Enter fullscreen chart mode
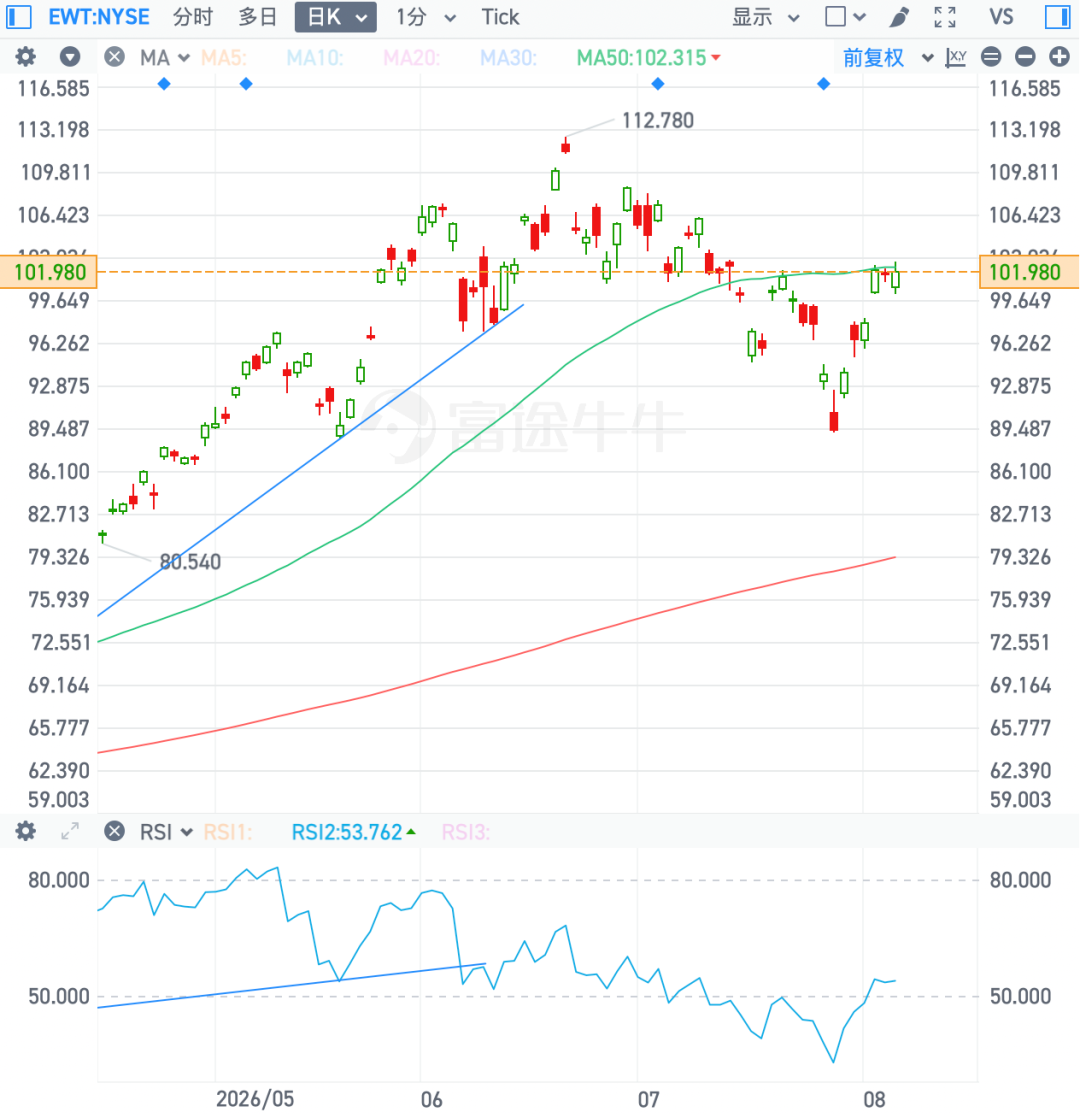Image resolution: width=1080 pixels, height=1118 pixels. 945,16
